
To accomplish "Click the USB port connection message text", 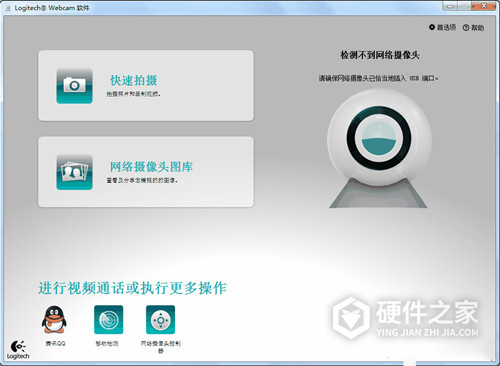I will [378, 78].
